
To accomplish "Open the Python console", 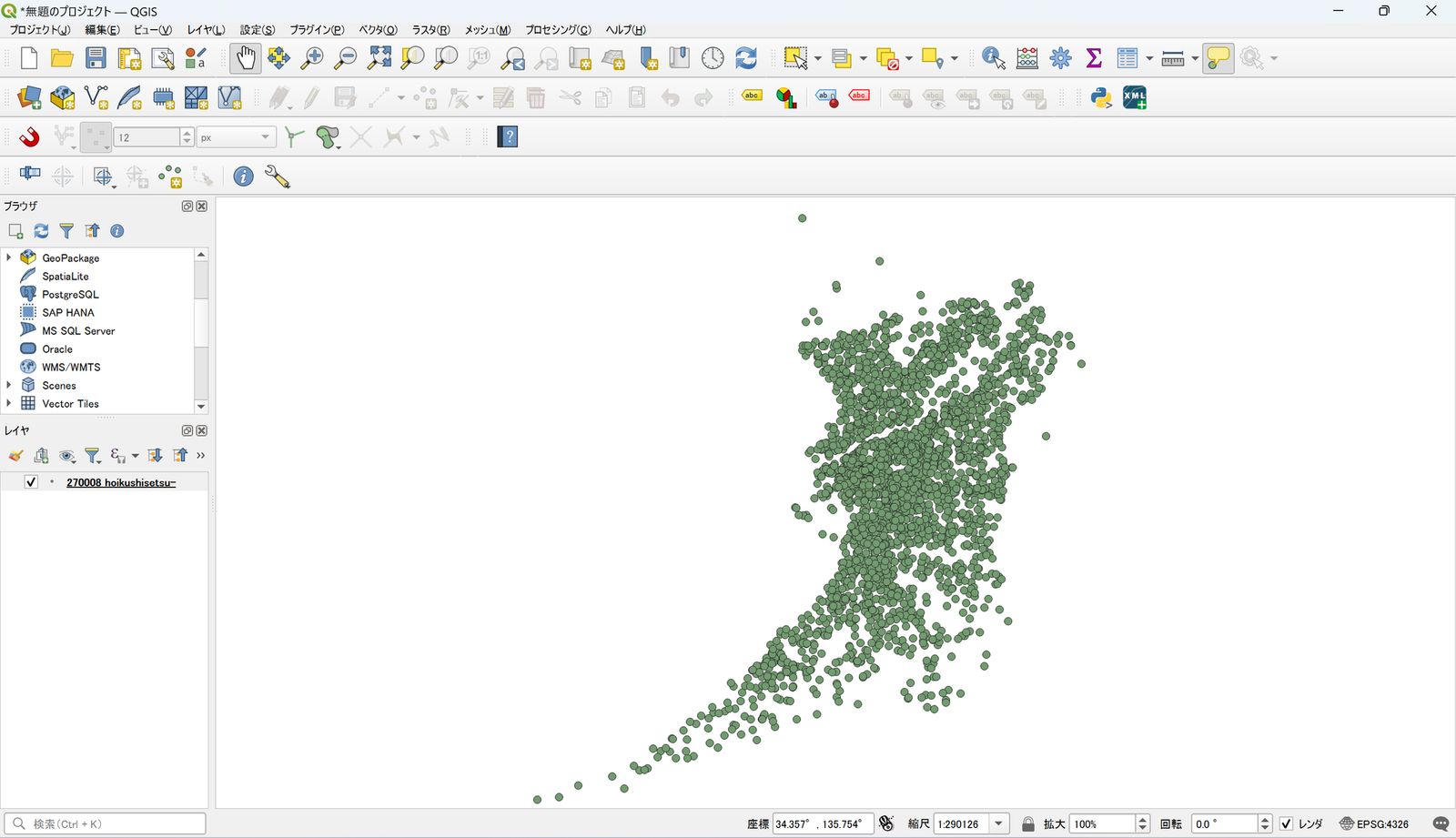I will (x=1101, y=97).
